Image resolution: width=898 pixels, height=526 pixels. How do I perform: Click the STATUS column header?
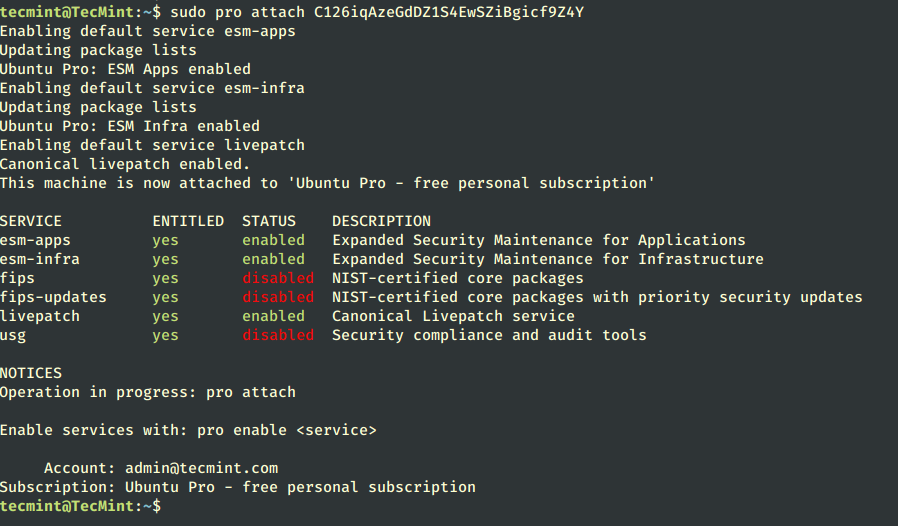coord(269,221)
